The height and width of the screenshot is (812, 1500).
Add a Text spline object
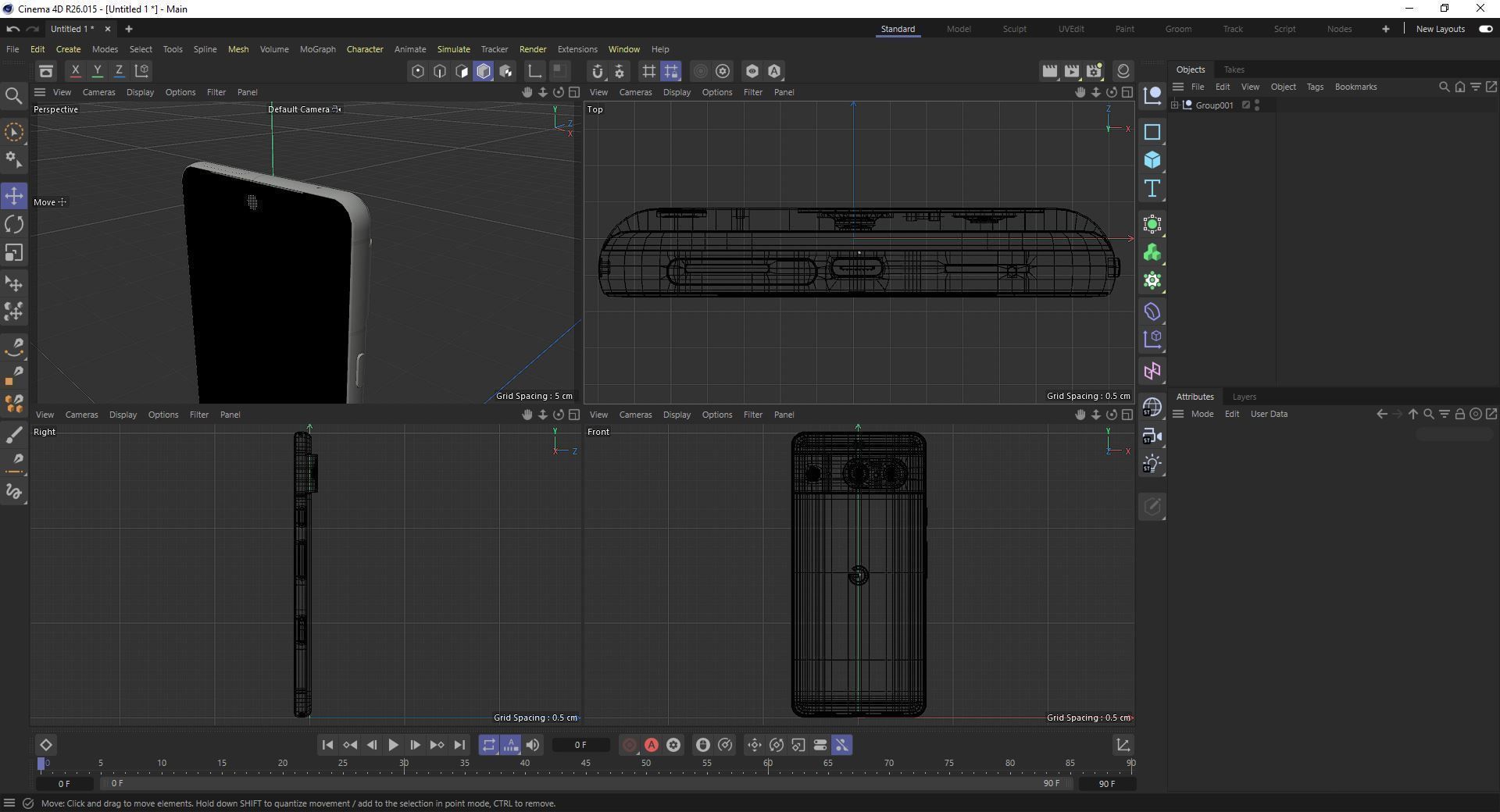[1152, 188]
